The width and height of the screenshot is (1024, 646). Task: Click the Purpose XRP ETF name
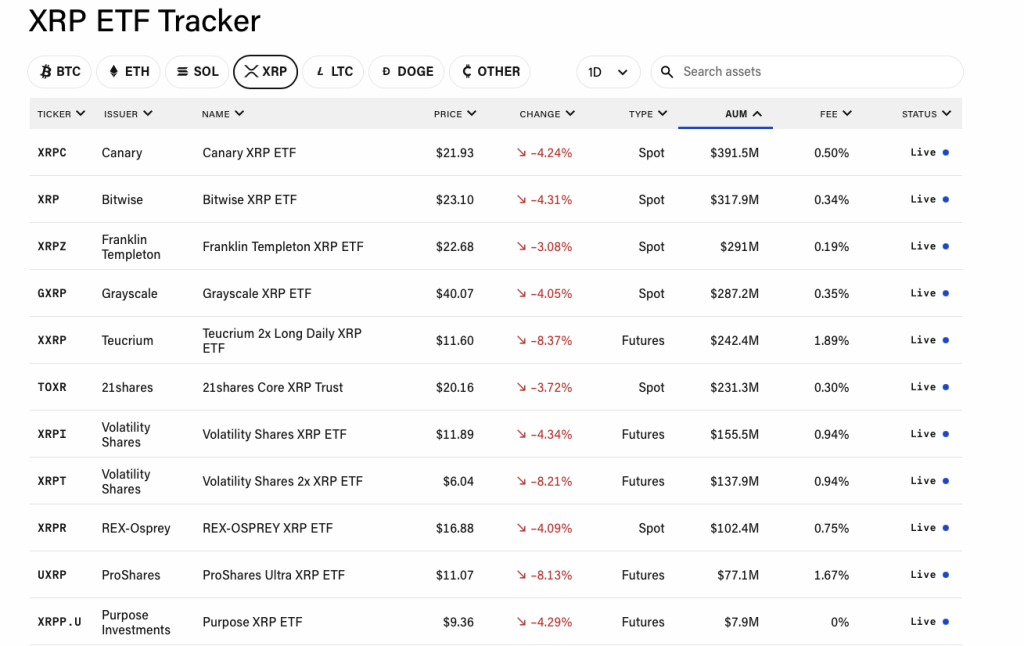pos(252,622)
